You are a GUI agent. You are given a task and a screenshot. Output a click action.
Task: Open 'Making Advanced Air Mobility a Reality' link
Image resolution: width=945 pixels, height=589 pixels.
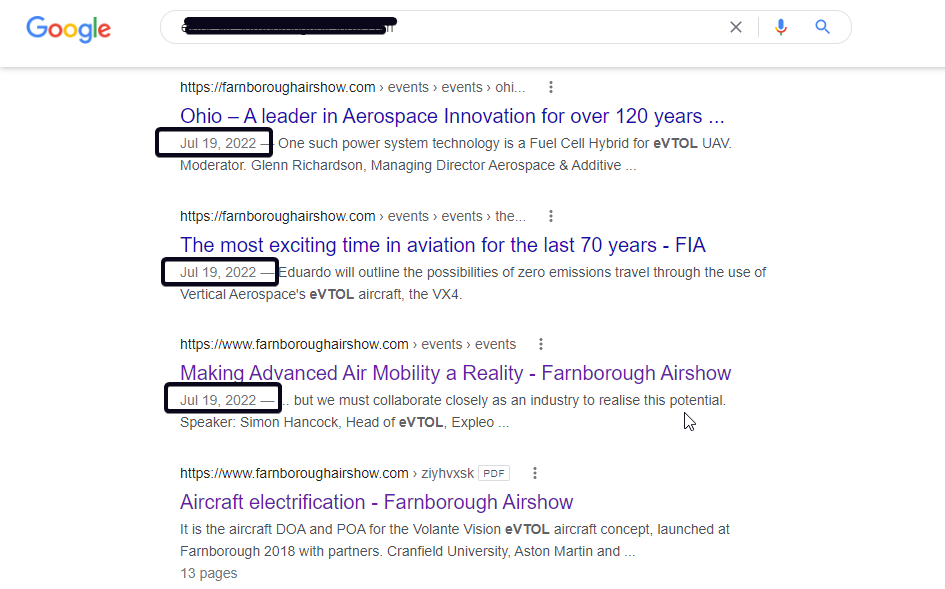click(455, 373)
